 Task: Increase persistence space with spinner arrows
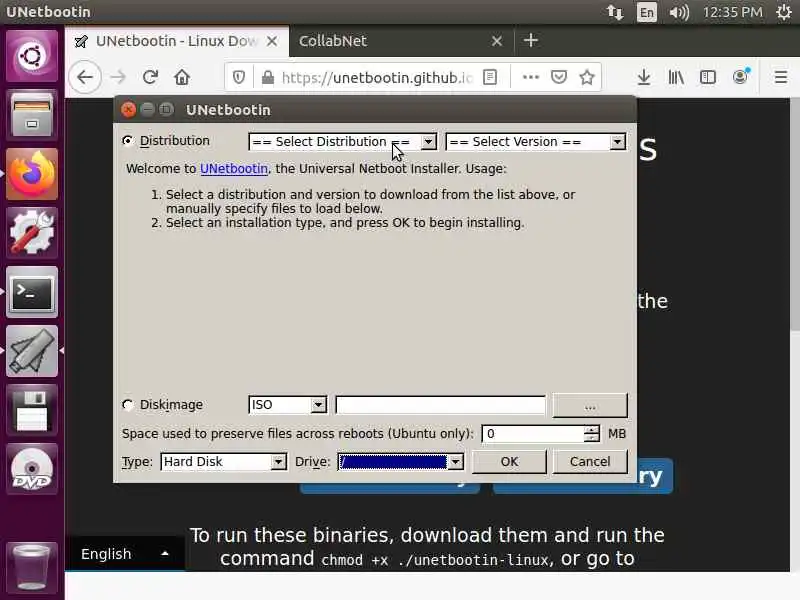(x=591, y=430)
